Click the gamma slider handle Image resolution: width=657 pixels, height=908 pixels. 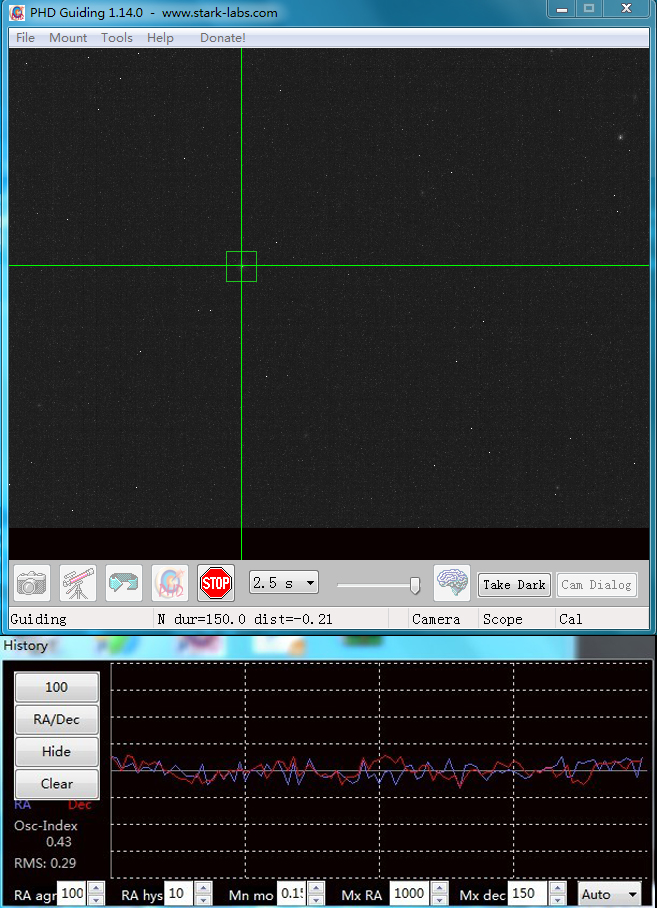pos(414,585)
